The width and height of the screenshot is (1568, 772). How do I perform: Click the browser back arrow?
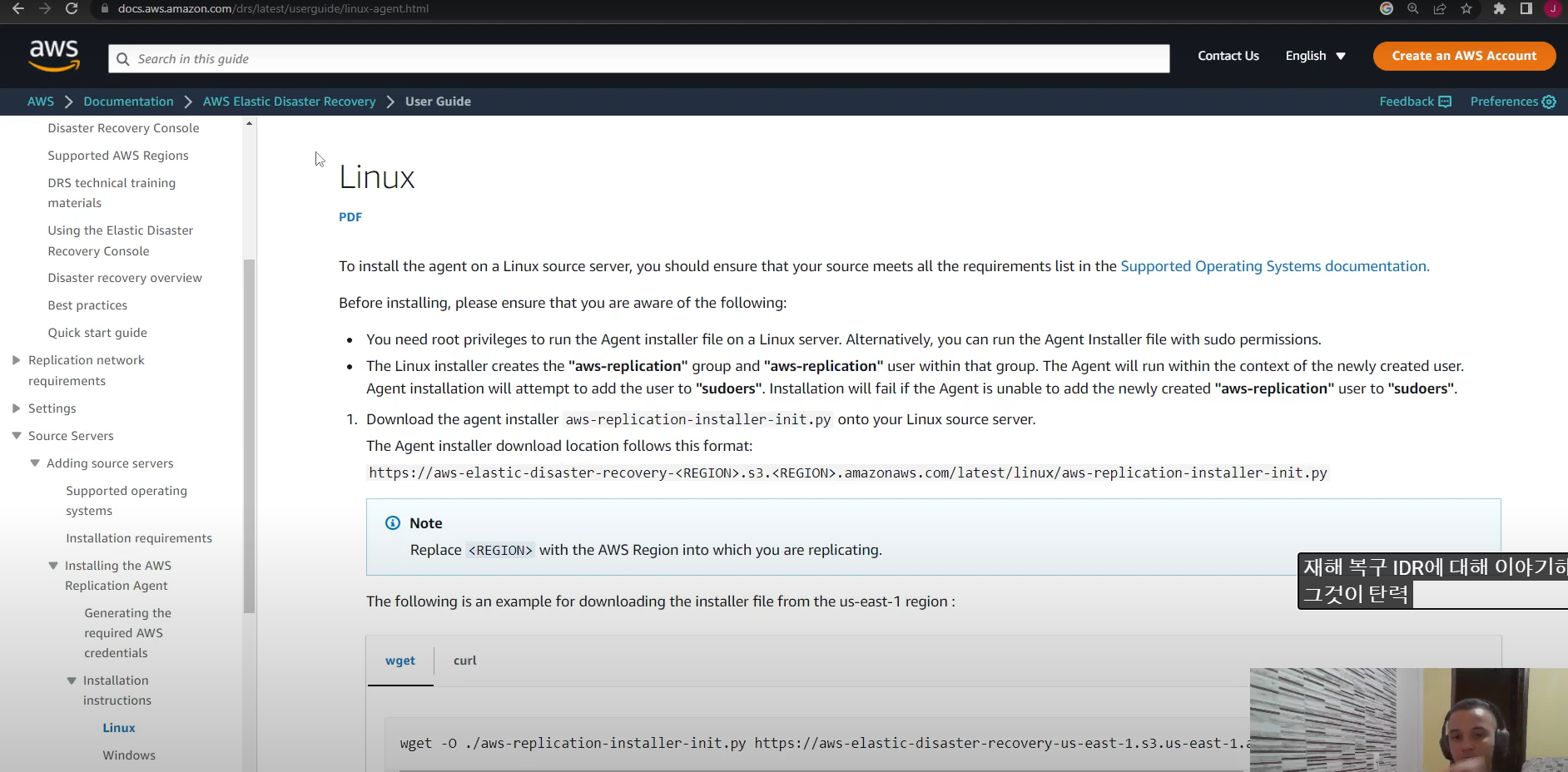click(17, 8)
